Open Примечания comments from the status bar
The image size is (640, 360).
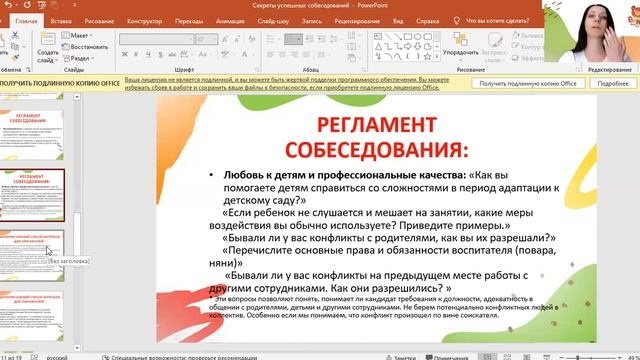click(x=447, y=358)
